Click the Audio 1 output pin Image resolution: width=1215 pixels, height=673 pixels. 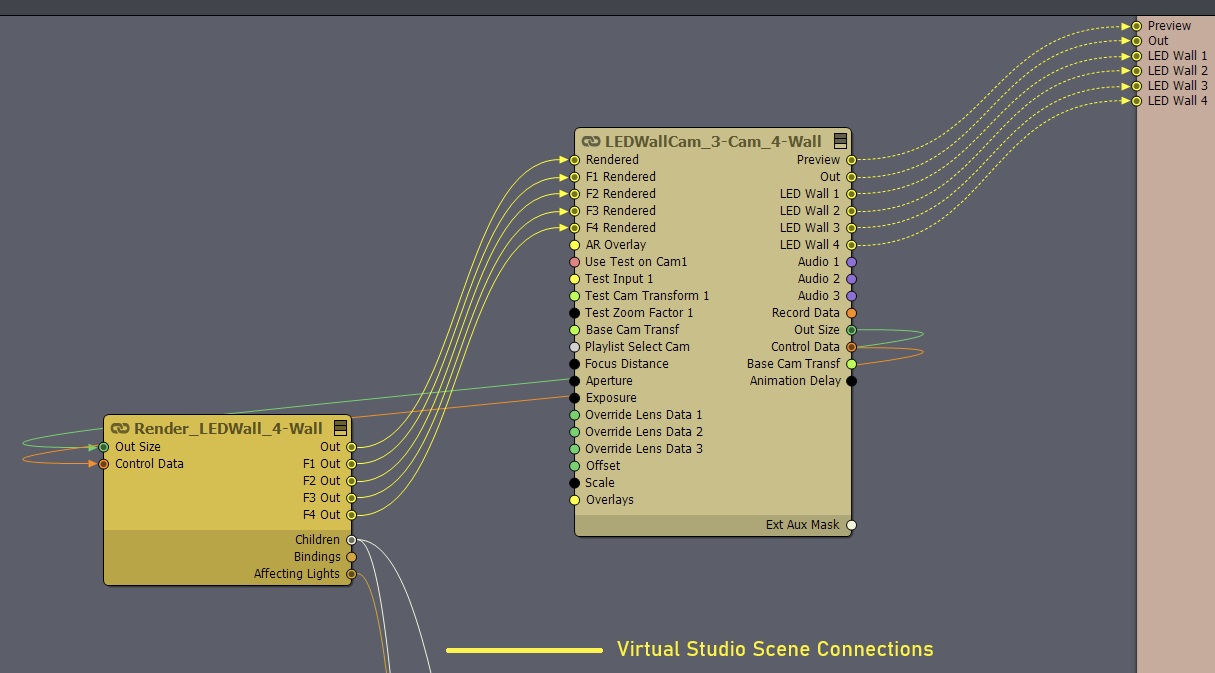(x=851, y=262)
